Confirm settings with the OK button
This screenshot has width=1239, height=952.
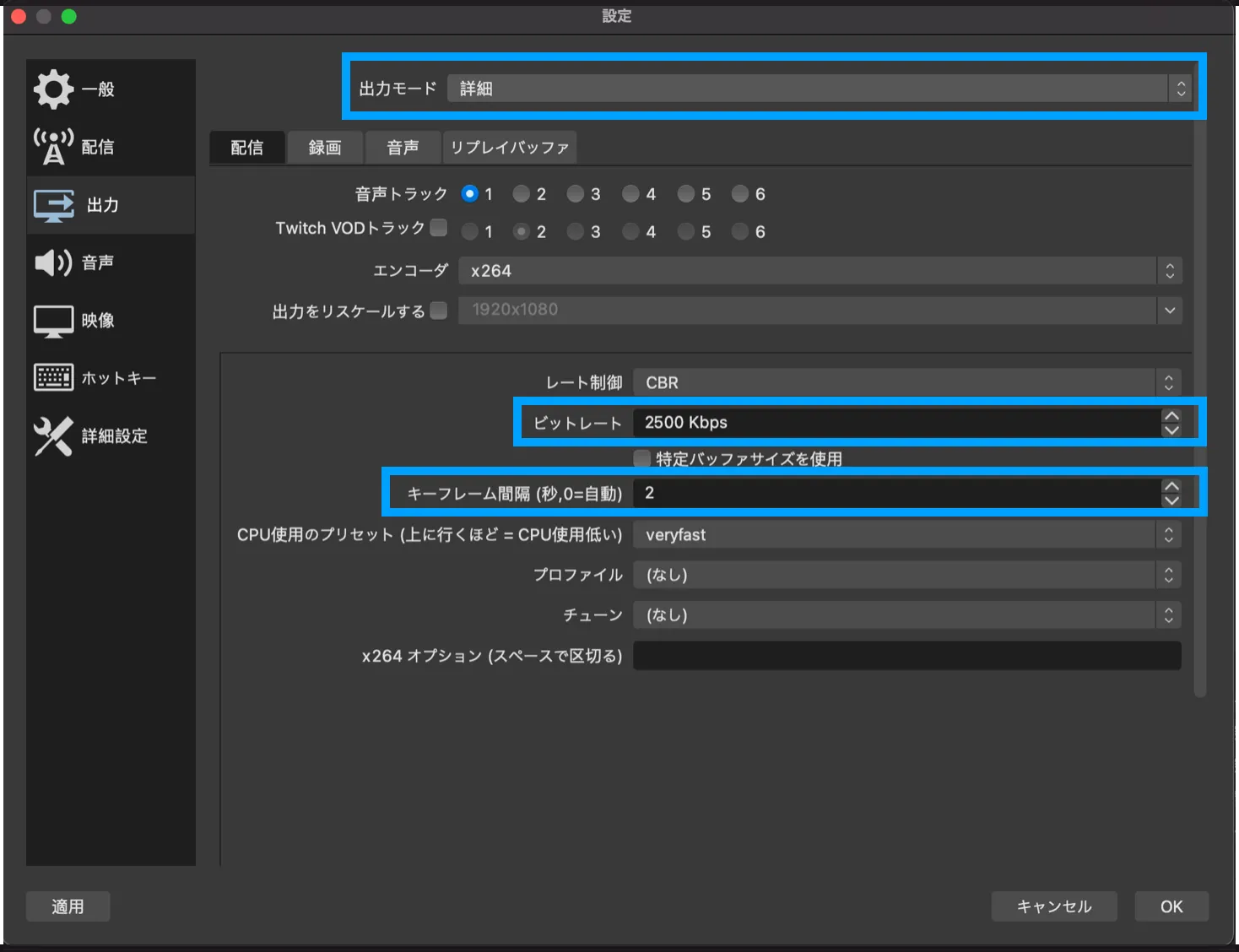coord(1171,906)
